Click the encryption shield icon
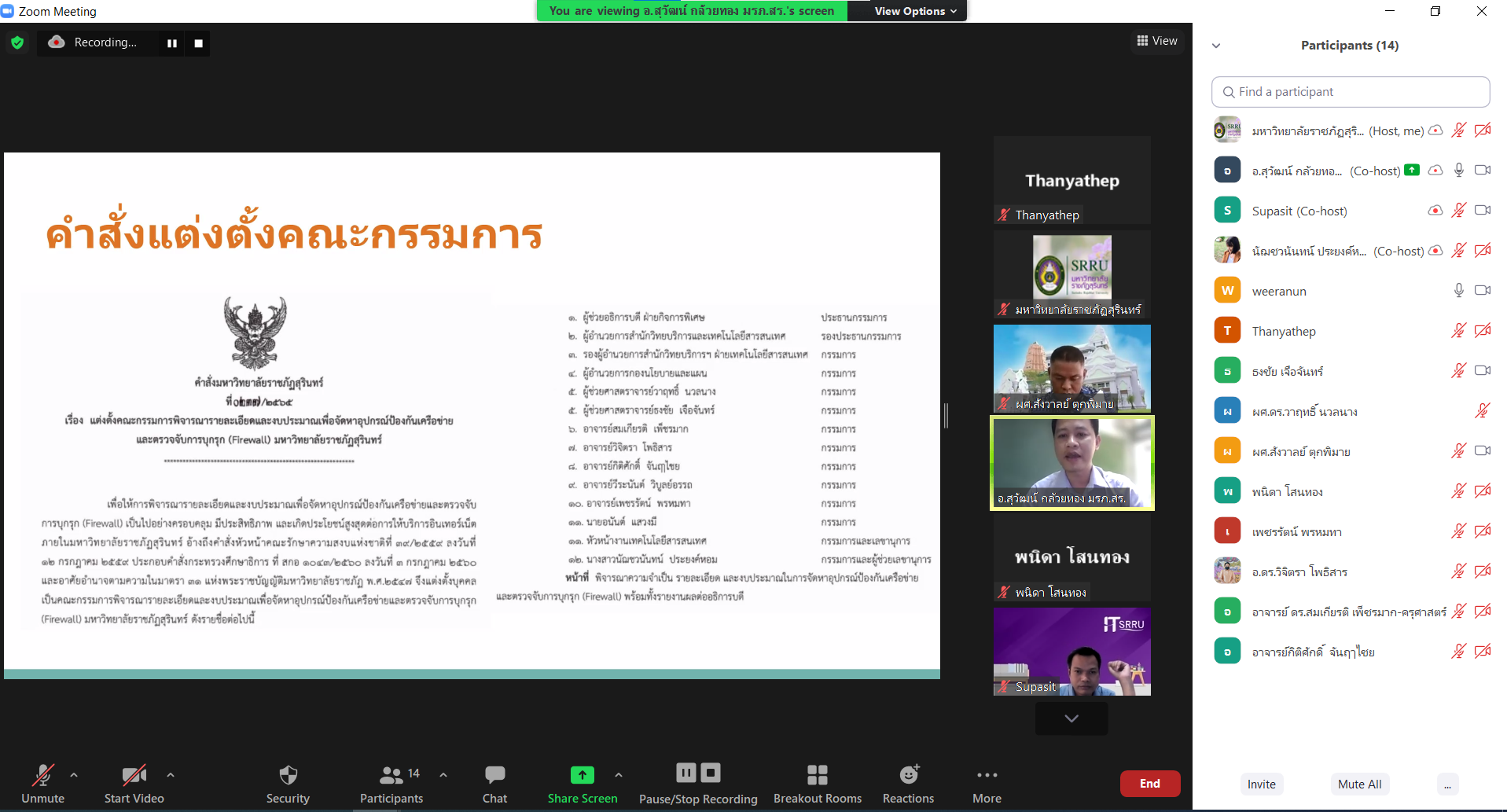 pyautogui.click(x=17, y=42)
